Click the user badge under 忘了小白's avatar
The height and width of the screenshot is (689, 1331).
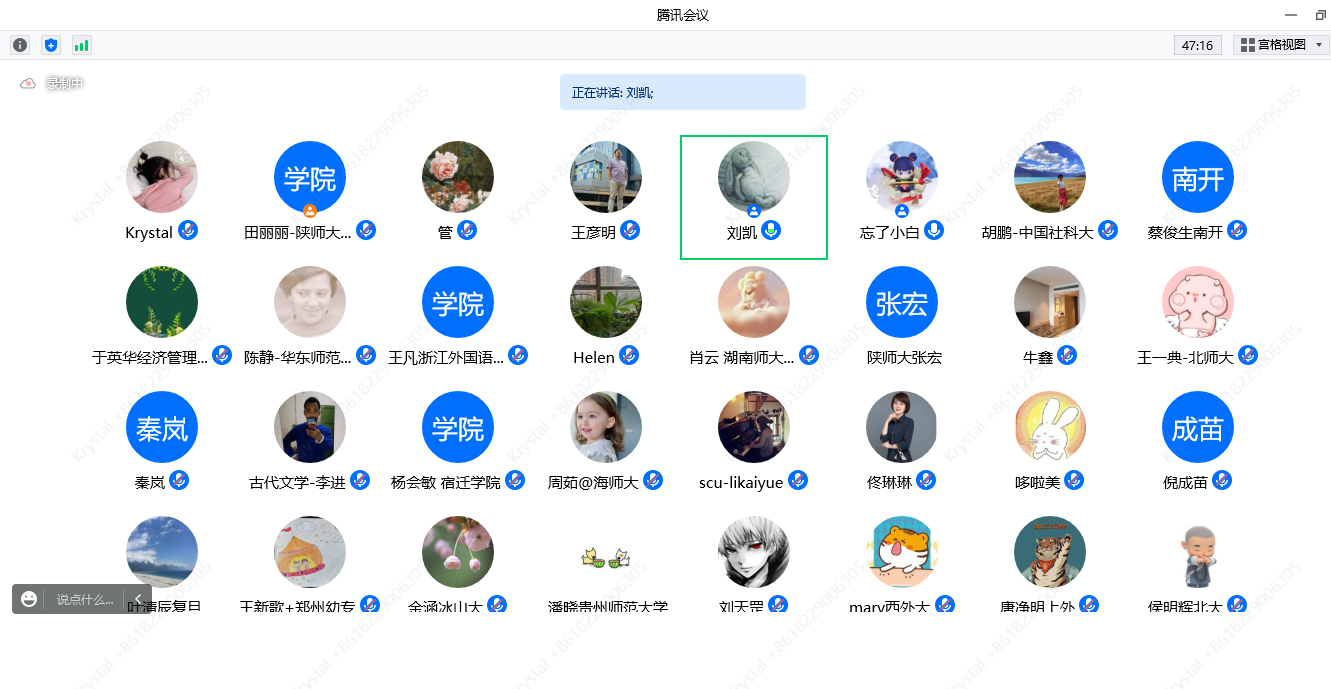[x=902, y=211]
